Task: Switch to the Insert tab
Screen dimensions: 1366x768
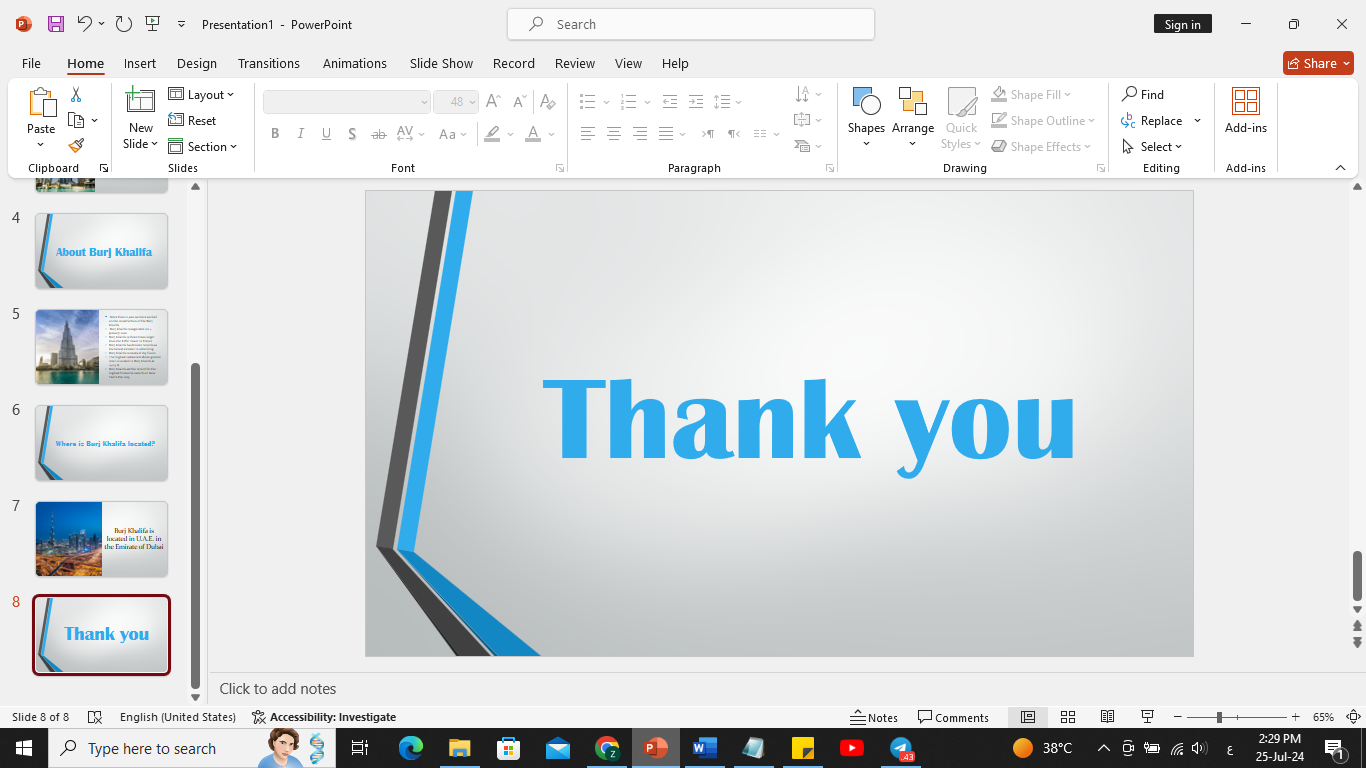Action: [140, 63]
